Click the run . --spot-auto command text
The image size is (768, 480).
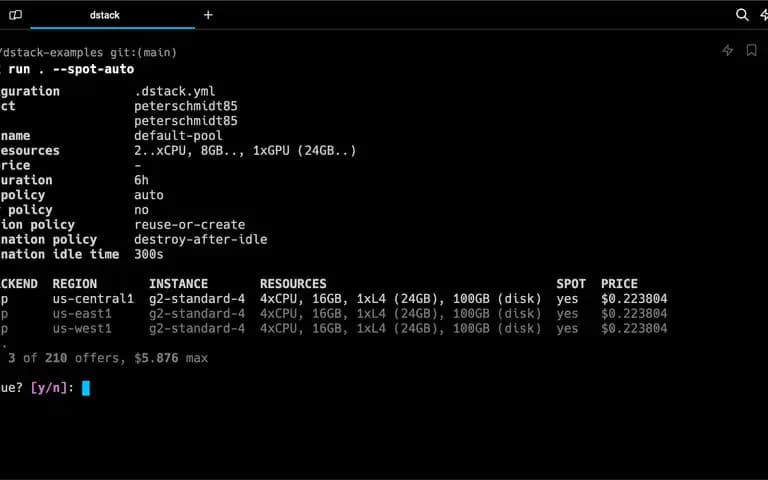click(71, 69)
